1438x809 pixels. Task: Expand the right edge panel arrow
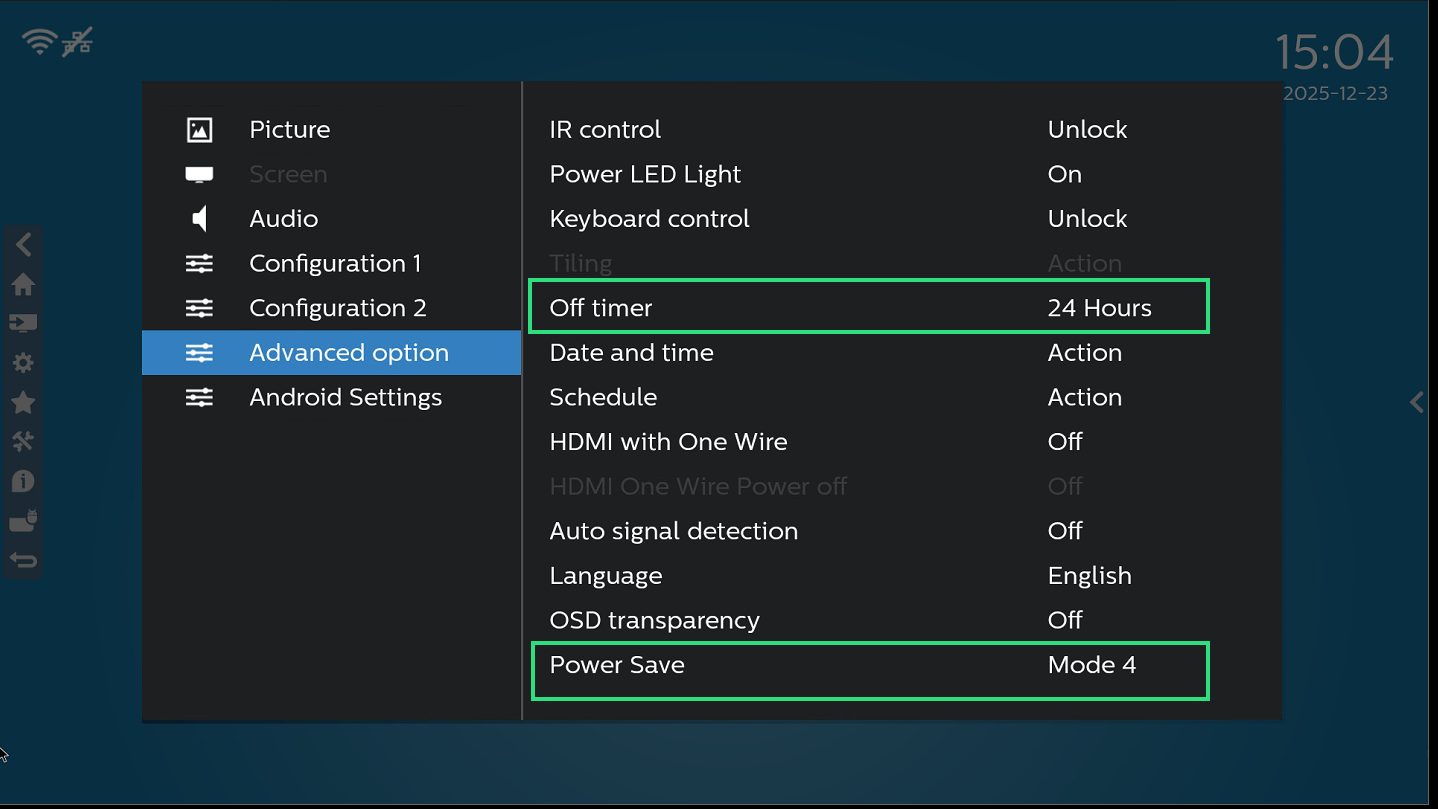(1416, 402)
